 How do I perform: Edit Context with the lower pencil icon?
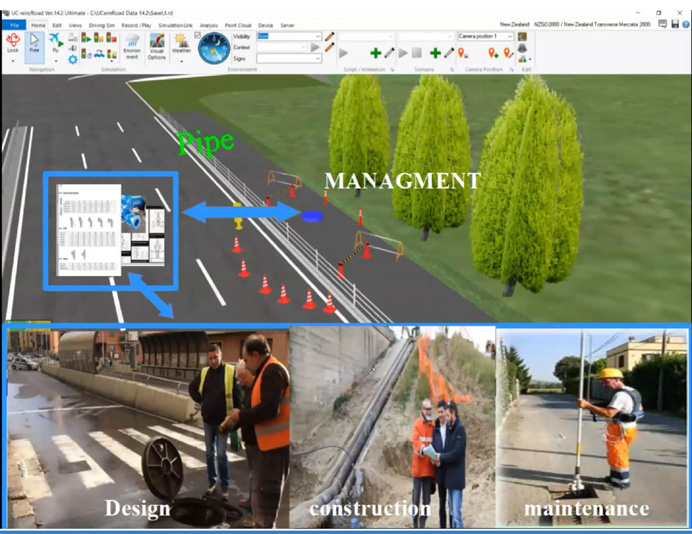tap(329, 47)
